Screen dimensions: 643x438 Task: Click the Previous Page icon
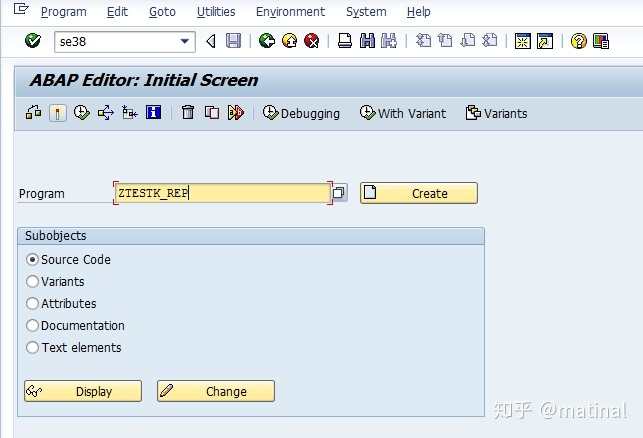[445, 41]
